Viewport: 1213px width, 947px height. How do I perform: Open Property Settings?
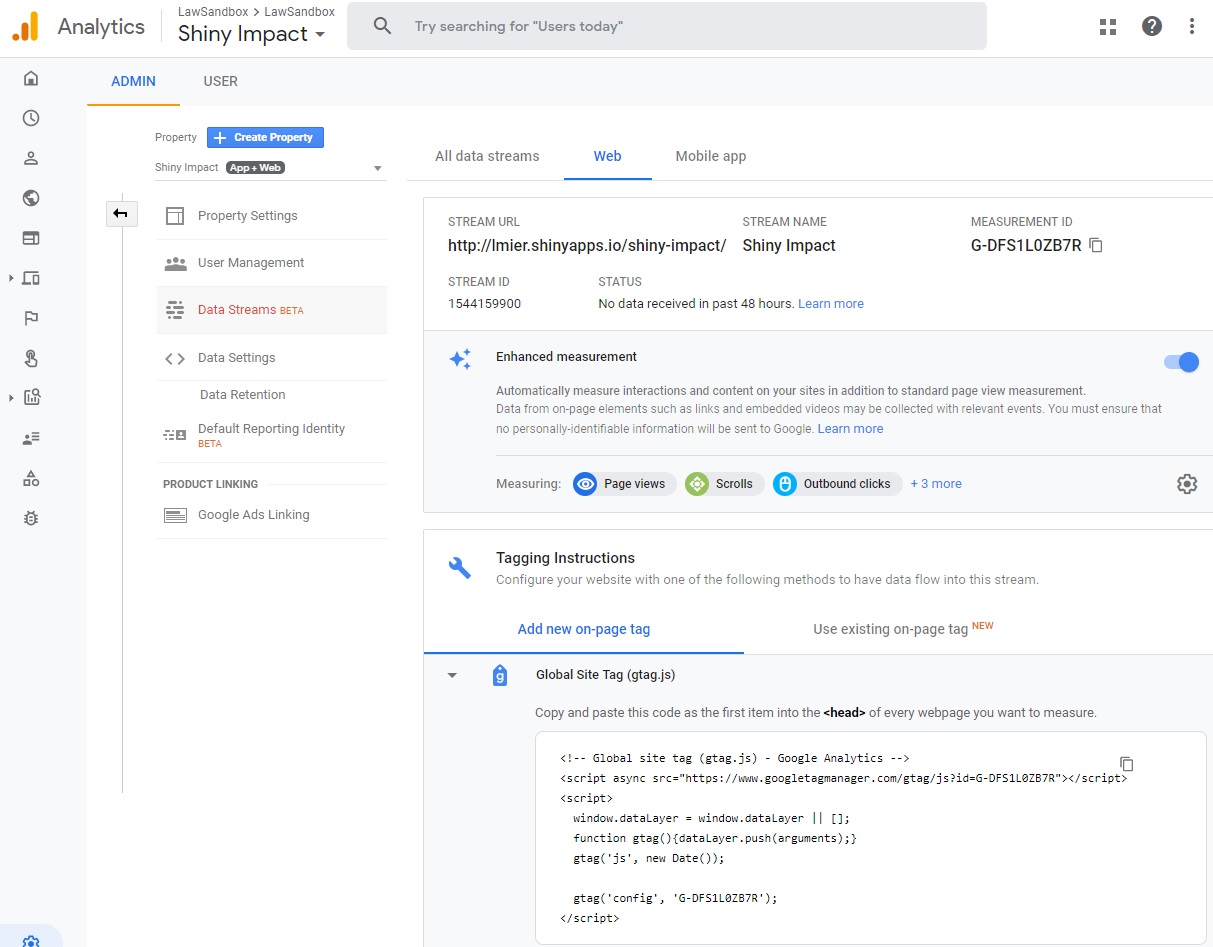tap(272, 216)
